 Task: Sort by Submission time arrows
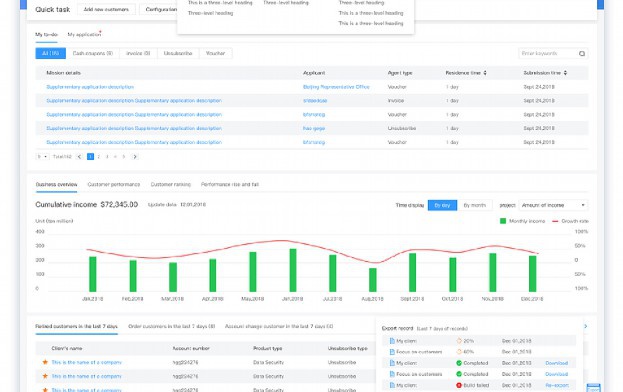[565, 73]
